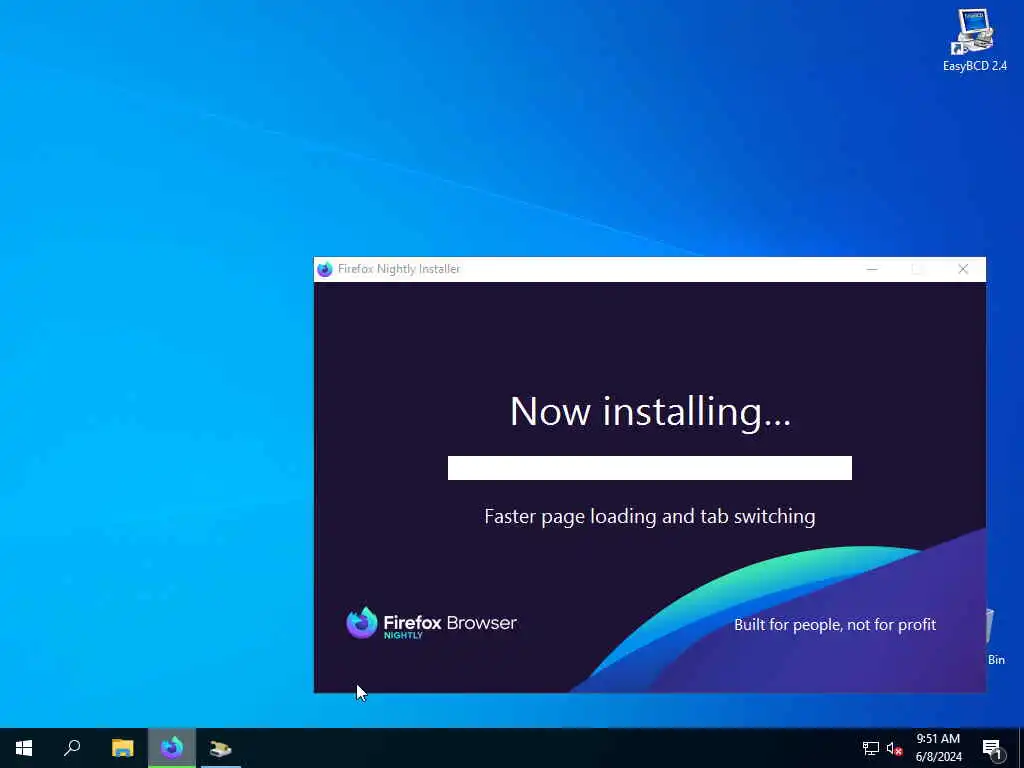The image size is (1024, 768).
Task: Close the Firefox Nightly Installer window
Action: (963, 269)
